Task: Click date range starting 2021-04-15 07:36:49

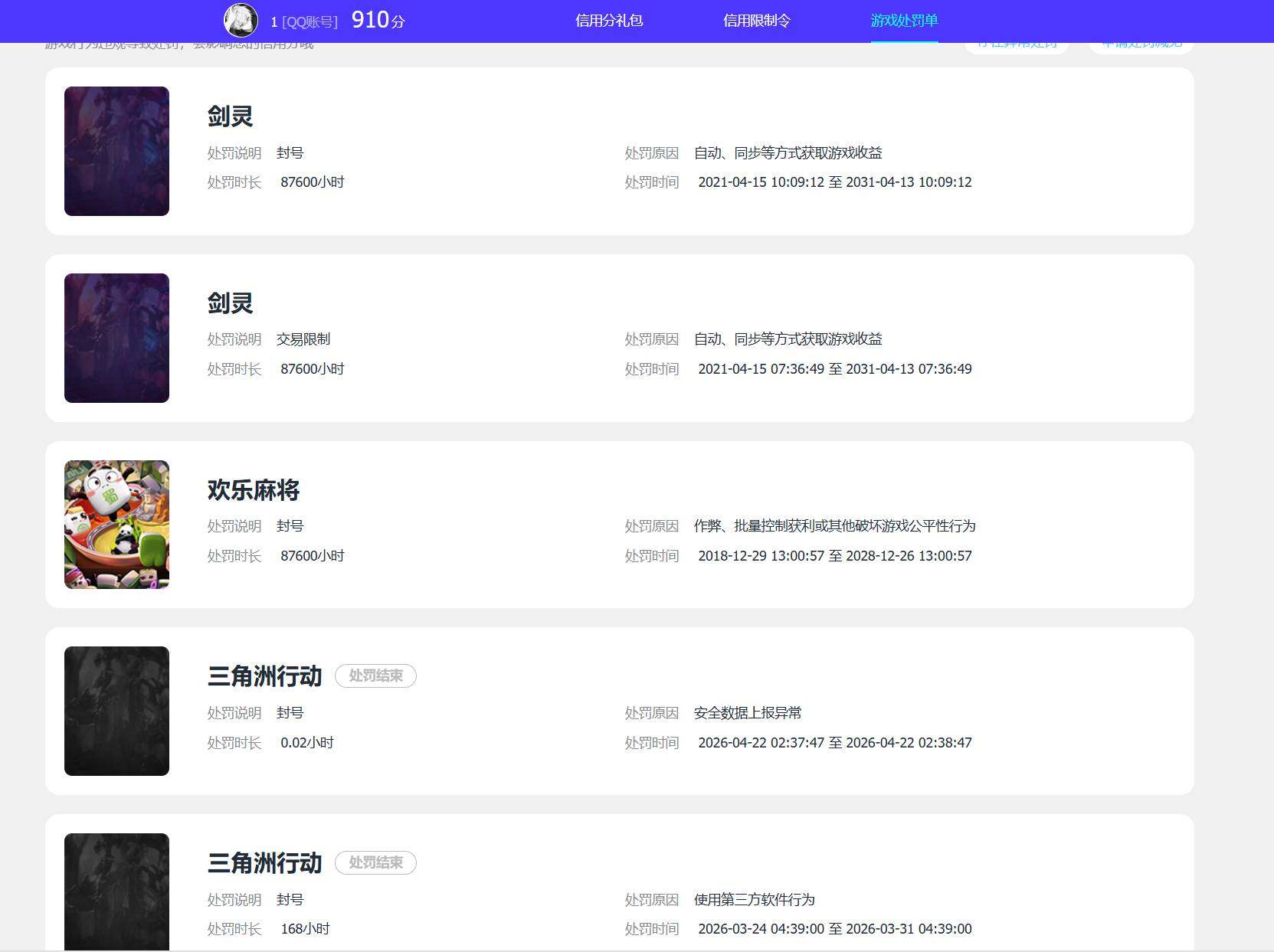Action: (x=835, y=369)
